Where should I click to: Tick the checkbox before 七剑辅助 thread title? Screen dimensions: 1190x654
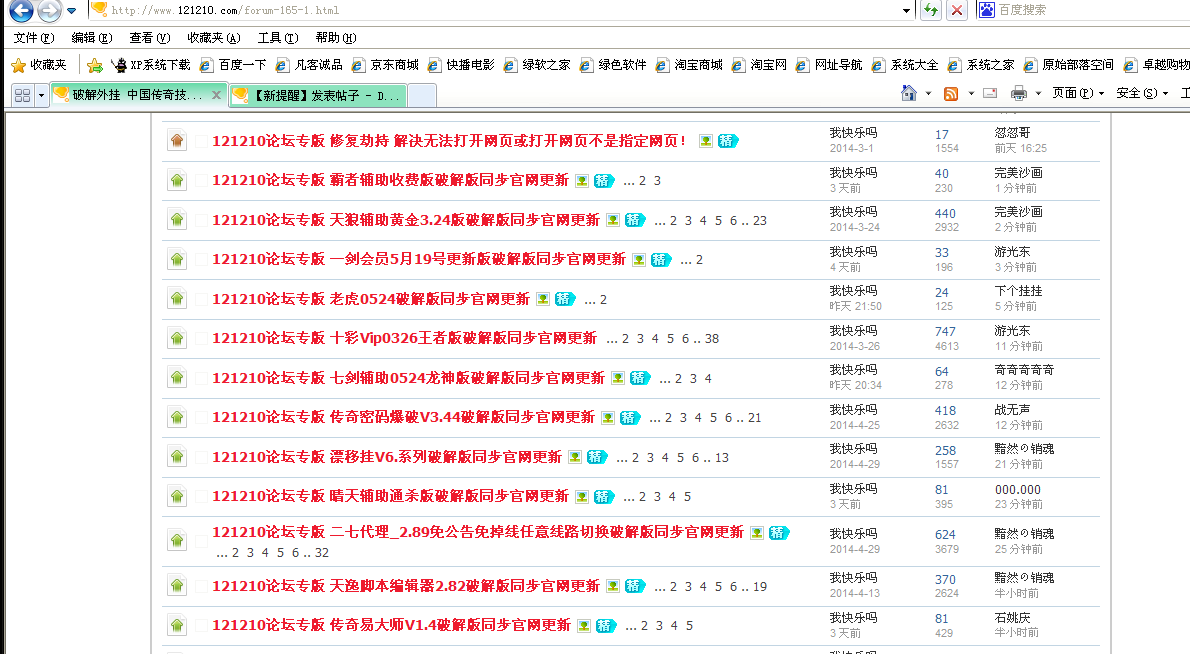201,378
